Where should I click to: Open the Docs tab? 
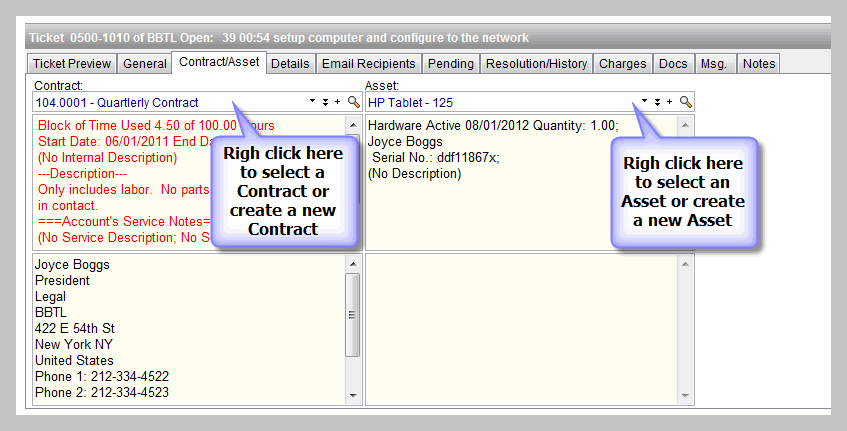click(x=673, y=64)
